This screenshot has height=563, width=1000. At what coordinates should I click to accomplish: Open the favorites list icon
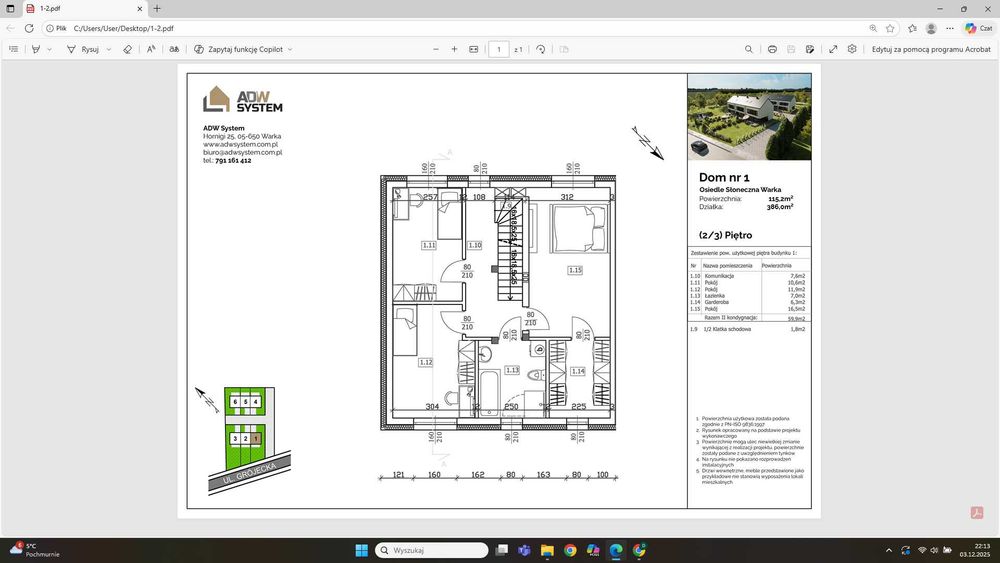click(913, 28)
